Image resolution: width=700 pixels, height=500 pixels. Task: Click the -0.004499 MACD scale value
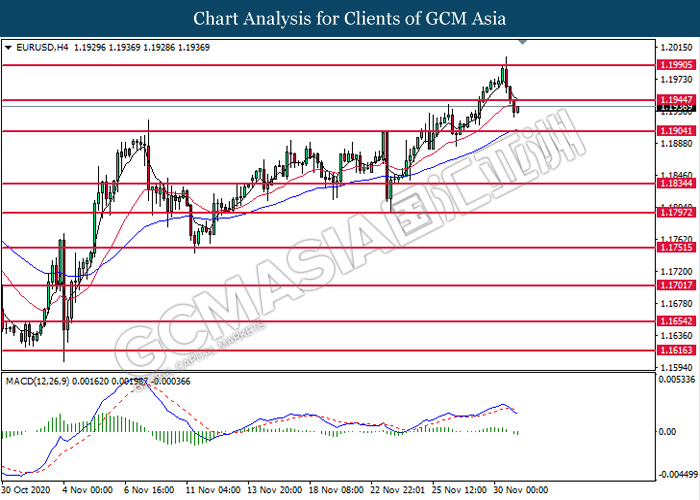pos(677,474)
